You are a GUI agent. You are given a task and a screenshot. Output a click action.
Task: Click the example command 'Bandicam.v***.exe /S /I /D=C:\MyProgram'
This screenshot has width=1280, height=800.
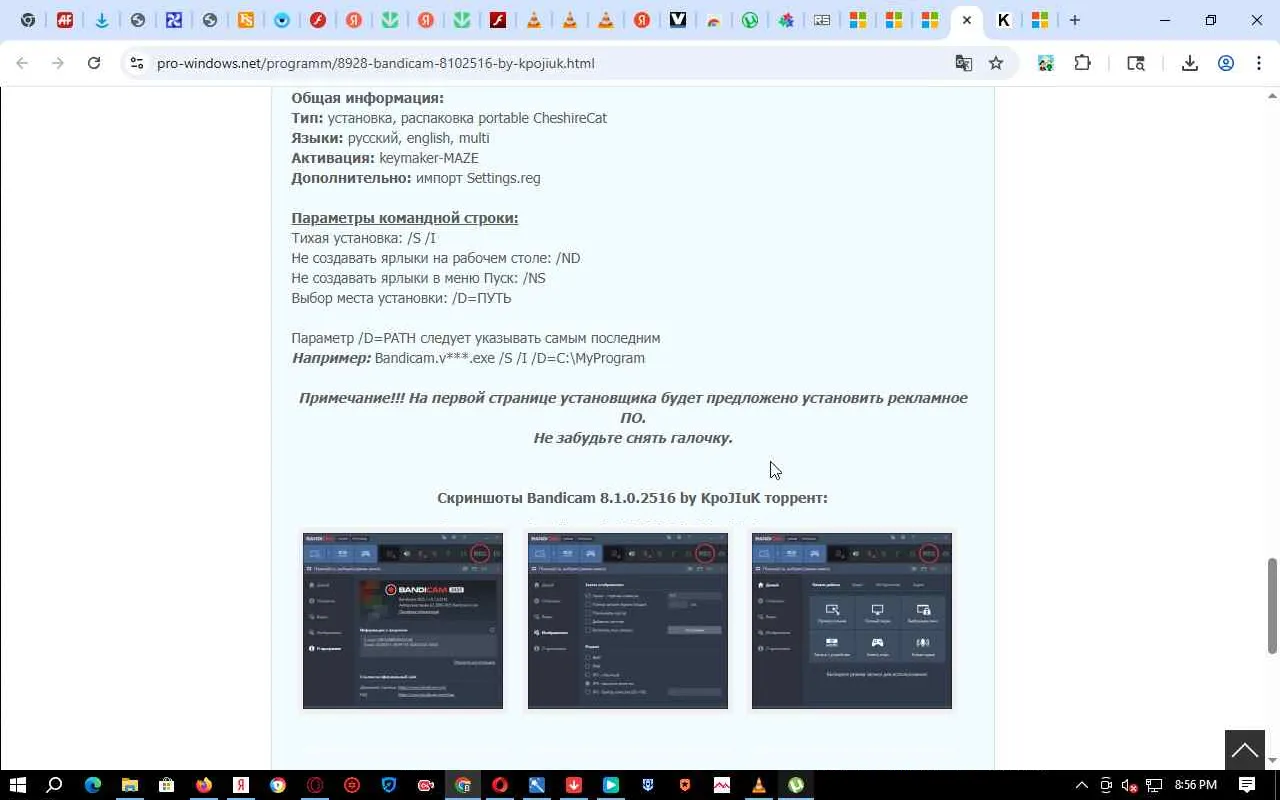(510, 358)
